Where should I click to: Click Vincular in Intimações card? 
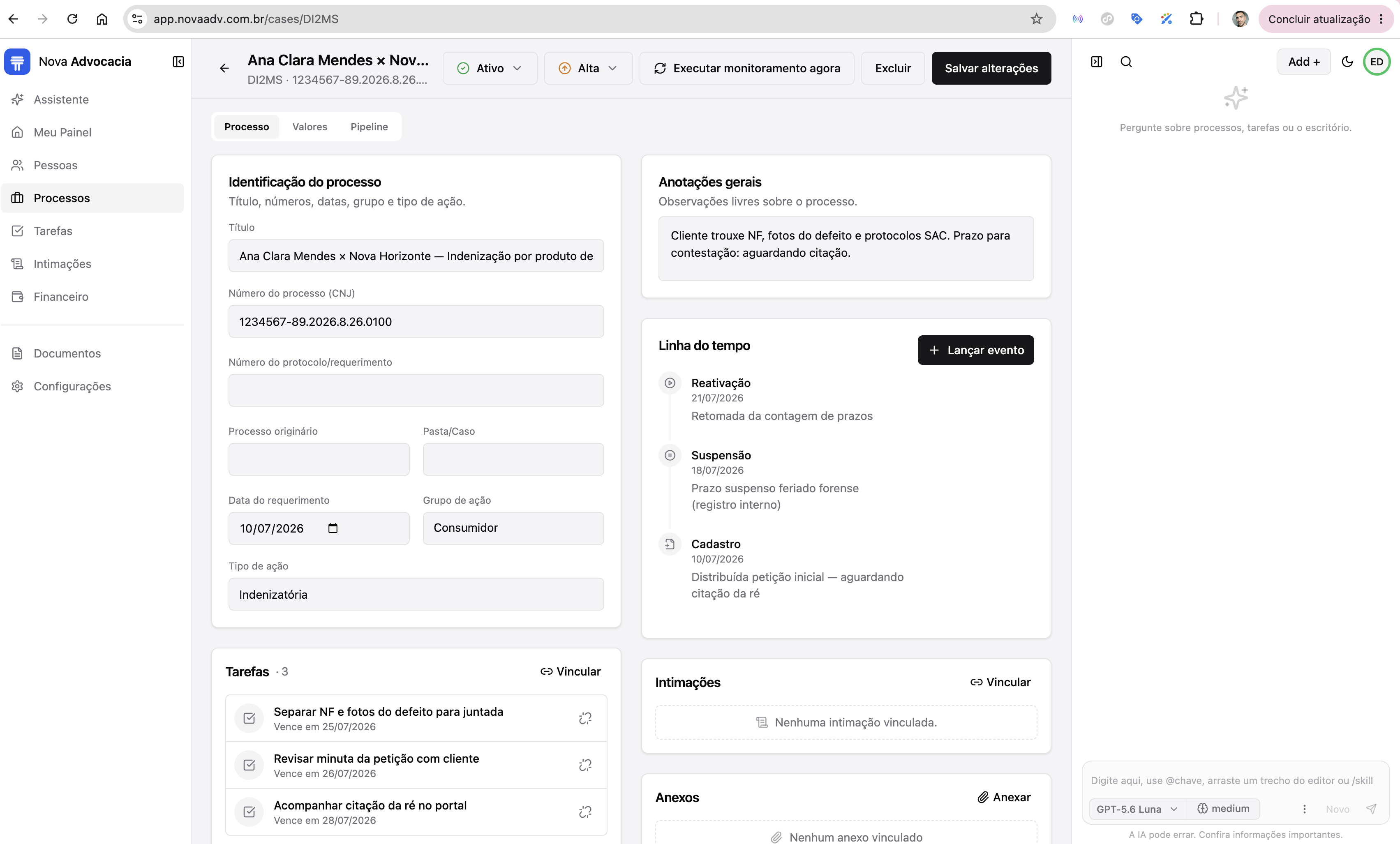click(1000, 682)
